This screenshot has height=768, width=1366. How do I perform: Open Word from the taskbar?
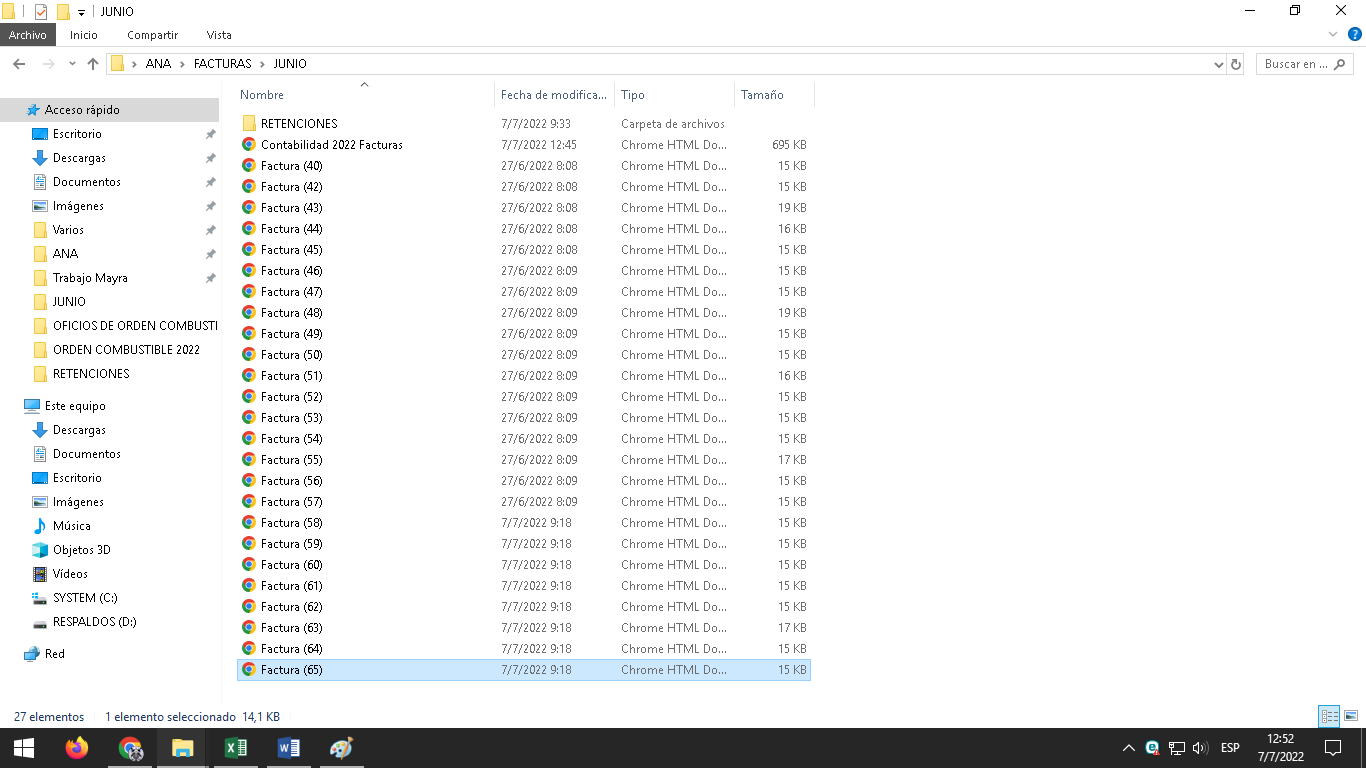pos(289,748)
